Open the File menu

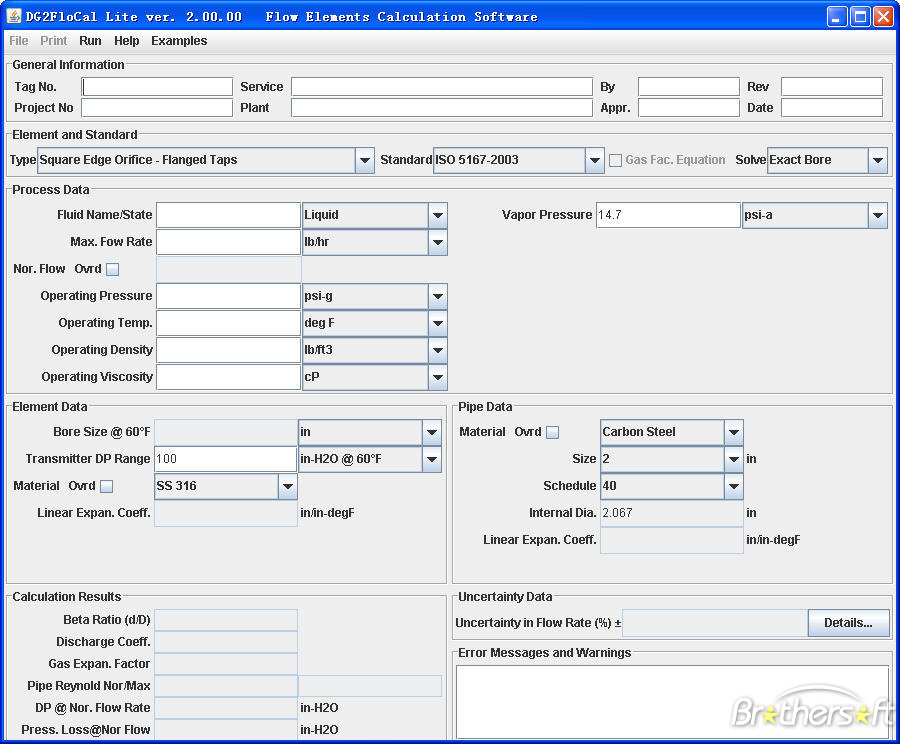(18, 41)
